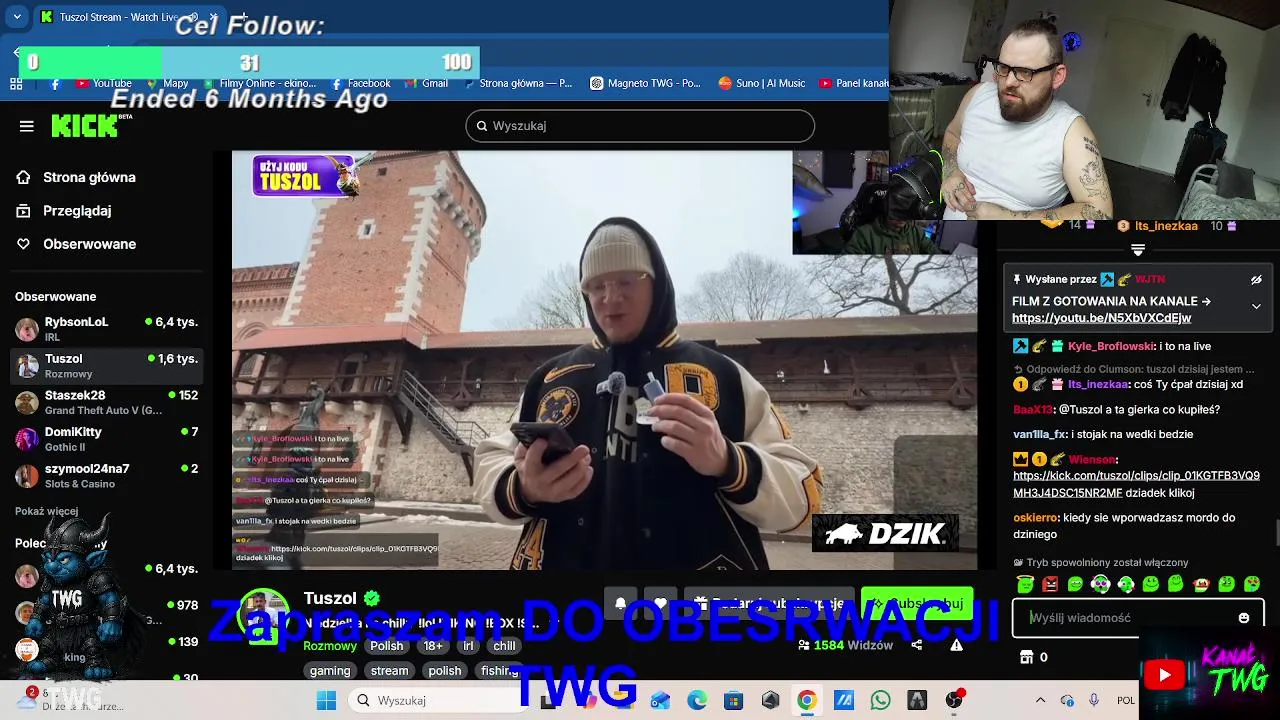This screenshot has height=720, width=1280.
Task: Open Microsoft Edge from taskbar
Action: click(697, 700)
